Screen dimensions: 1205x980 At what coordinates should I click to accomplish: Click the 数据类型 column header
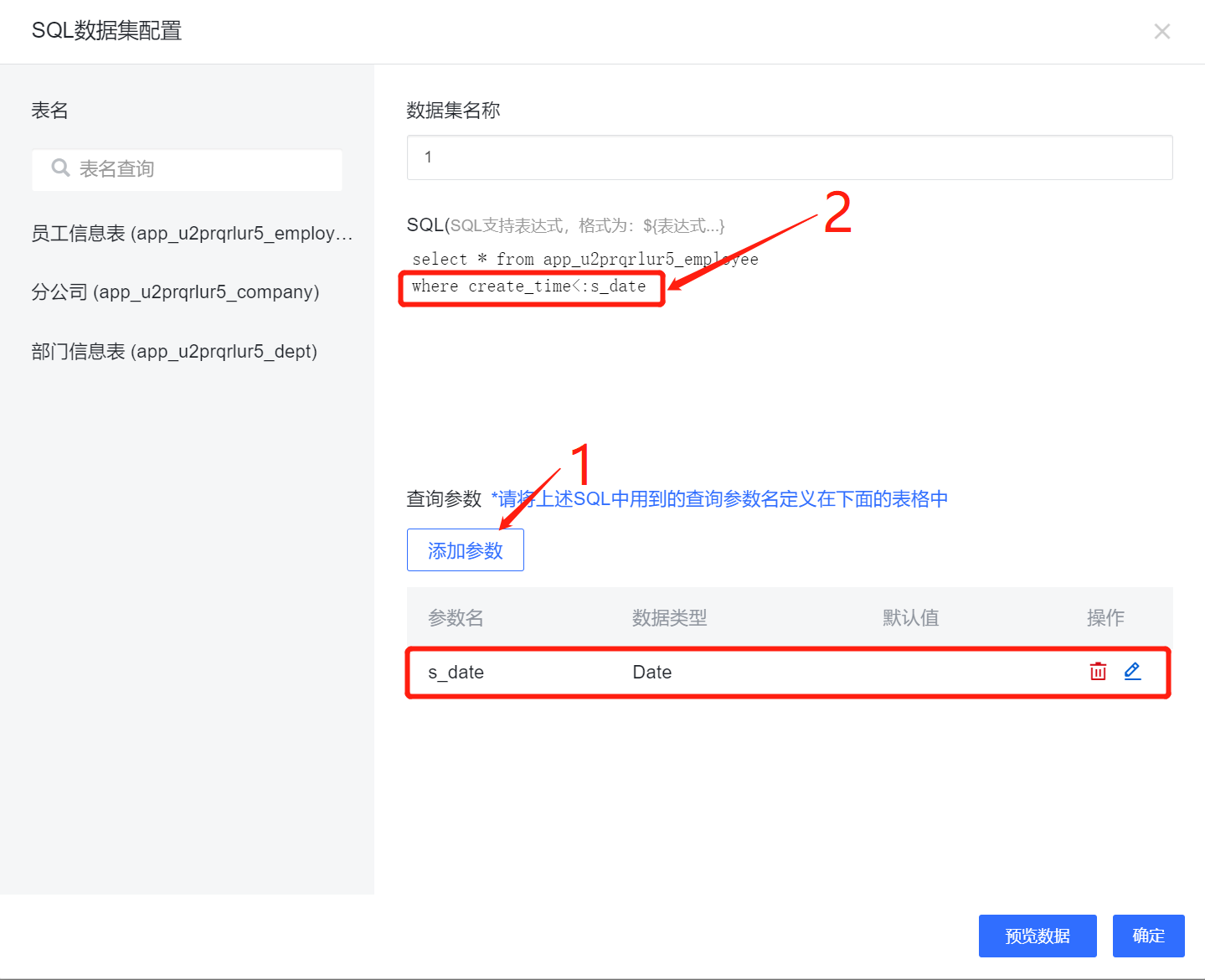669,618
